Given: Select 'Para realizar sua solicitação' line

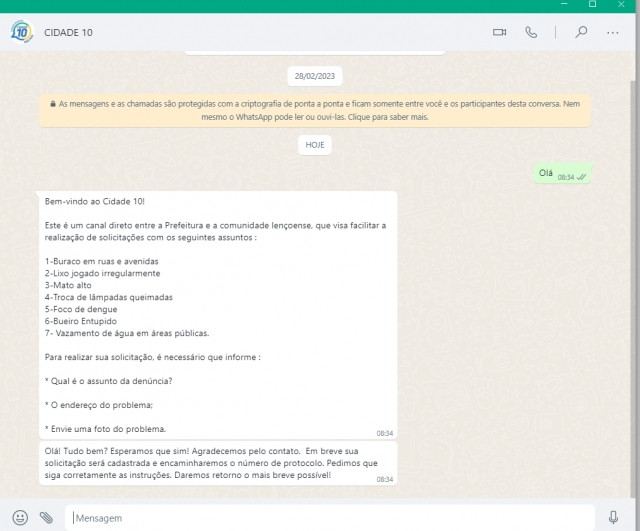Looking at the screenshot, I should [153, 357].
